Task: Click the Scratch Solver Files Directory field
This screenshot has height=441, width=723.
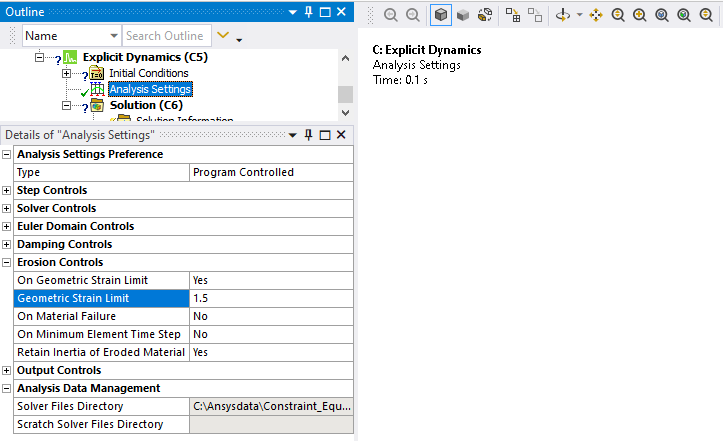Action: pos(271,424)
